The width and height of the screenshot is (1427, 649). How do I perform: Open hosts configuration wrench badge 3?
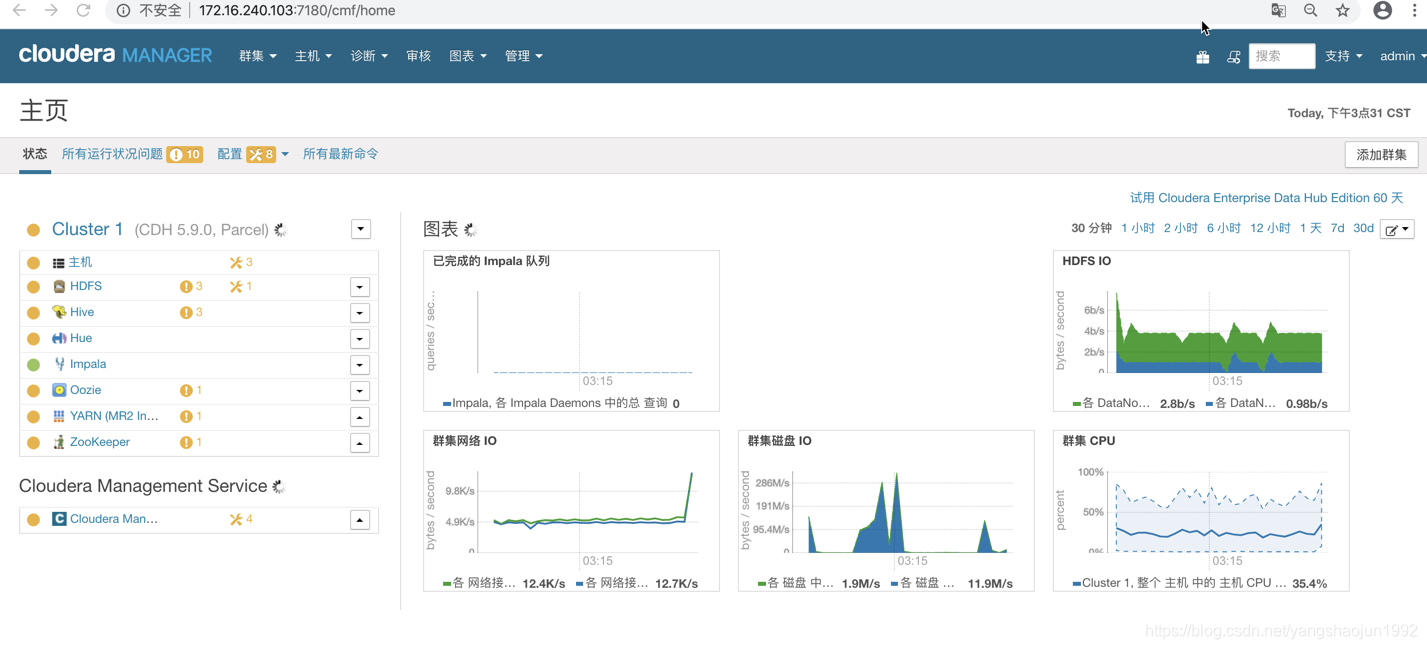tap(241, 262)
